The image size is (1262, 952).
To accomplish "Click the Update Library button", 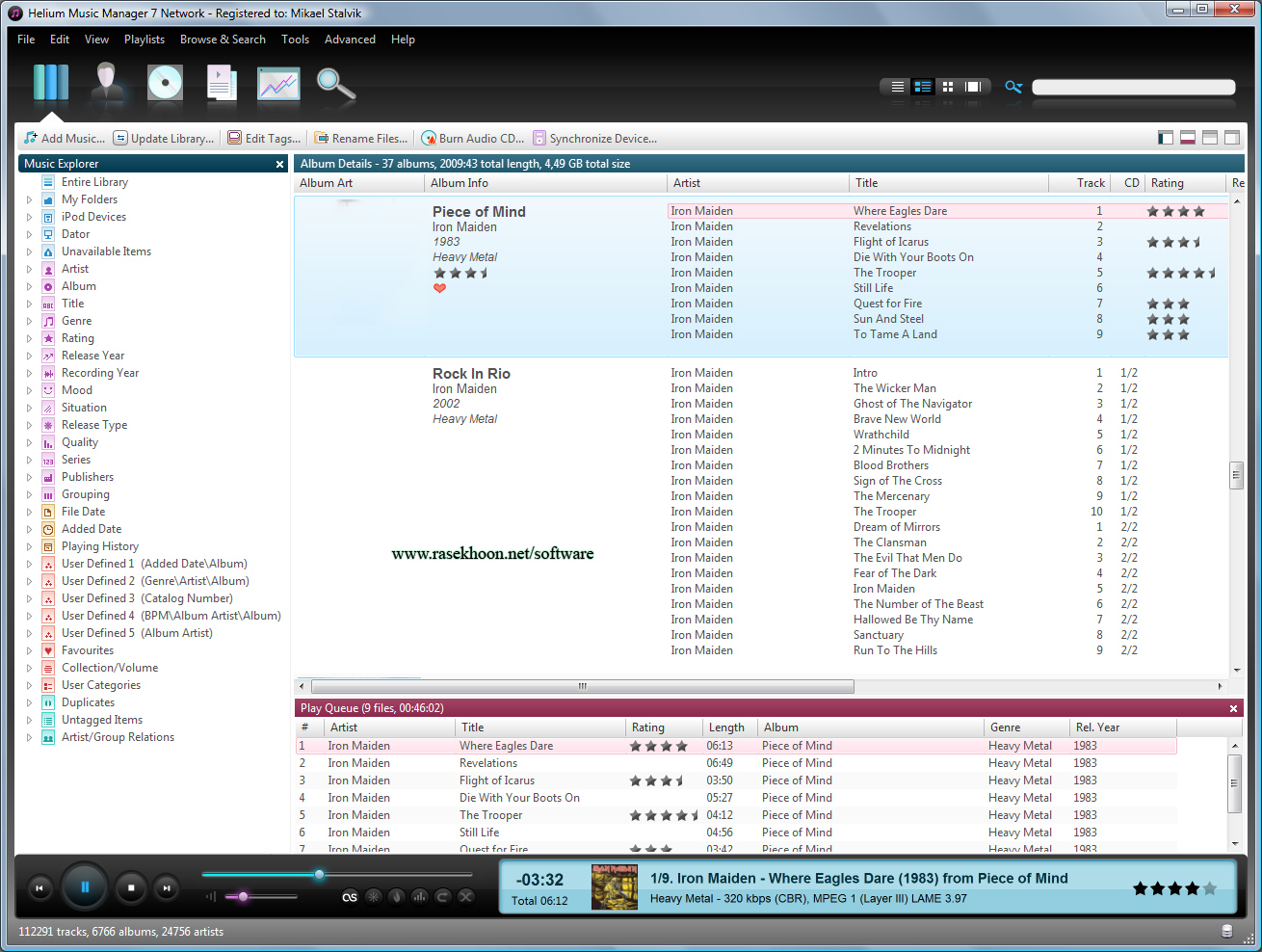I will coord(164,138).
